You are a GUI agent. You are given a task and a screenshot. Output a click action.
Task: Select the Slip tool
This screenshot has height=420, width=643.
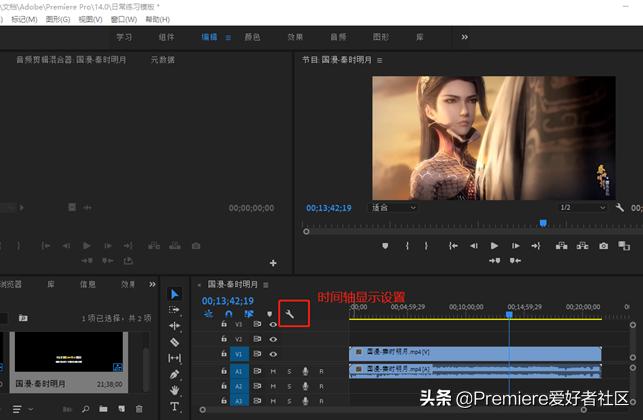(174, 358)
